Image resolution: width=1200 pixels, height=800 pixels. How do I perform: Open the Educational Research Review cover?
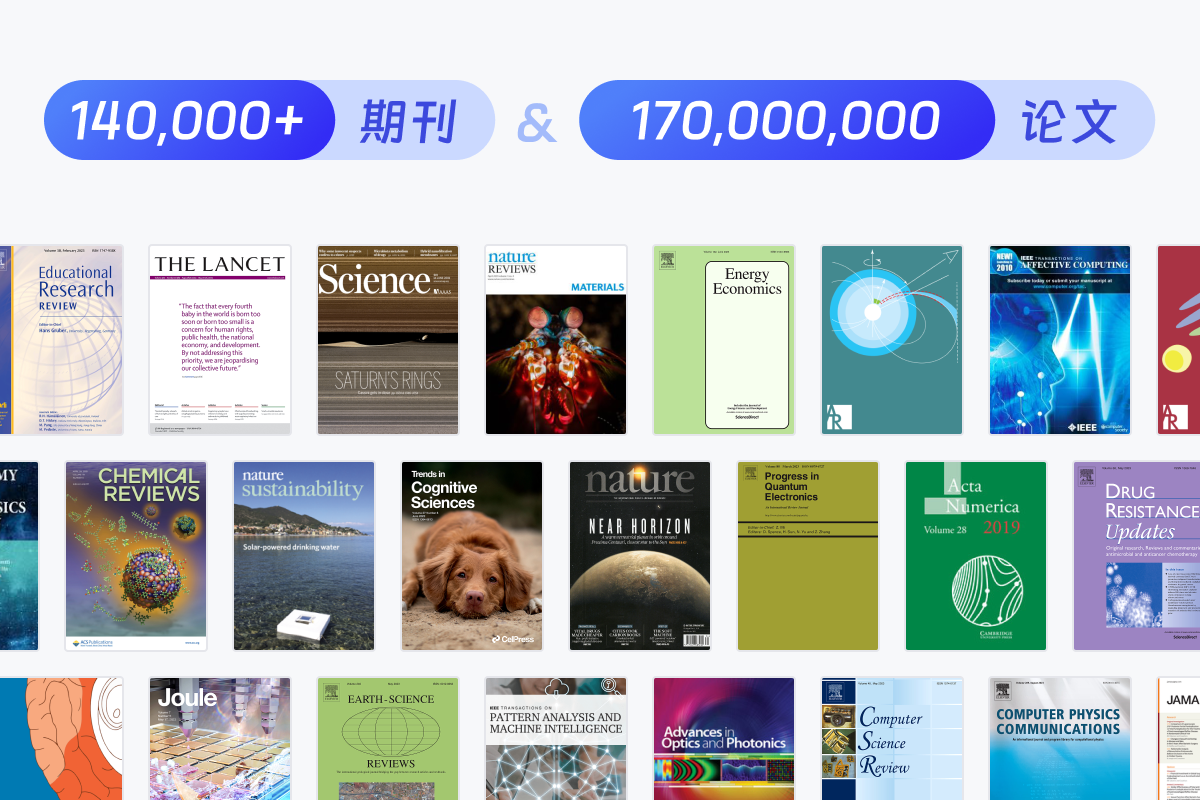click(x=62, y=340)
